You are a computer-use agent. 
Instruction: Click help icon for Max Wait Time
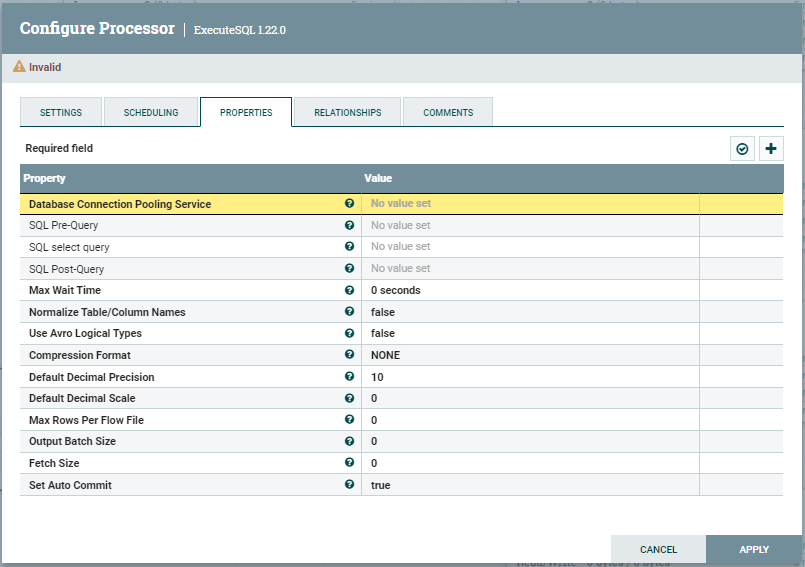pos(350,290)
